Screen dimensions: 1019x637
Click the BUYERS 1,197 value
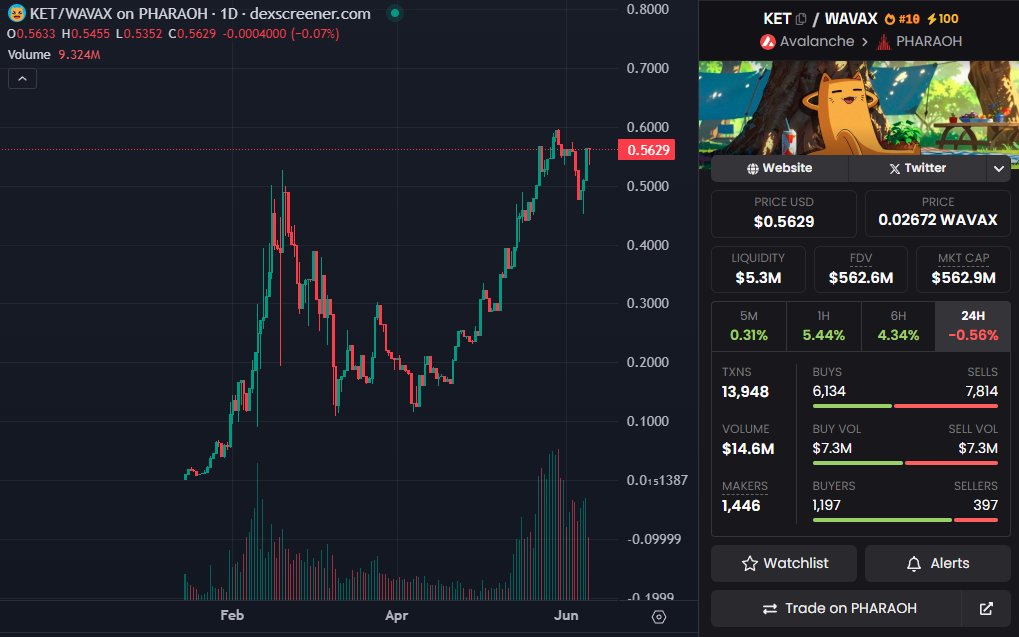tap(826, 505)
